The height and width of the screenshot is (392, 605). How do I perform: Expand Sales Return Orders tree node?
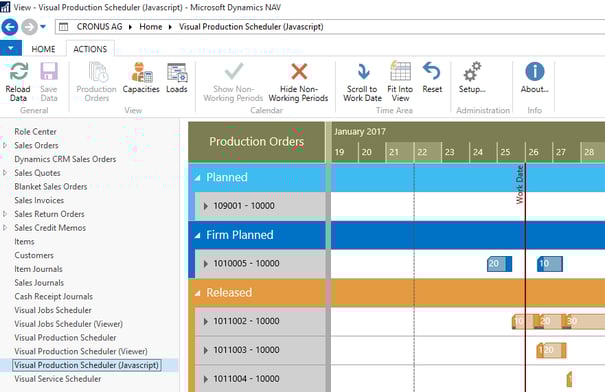(x=5, y=214)
